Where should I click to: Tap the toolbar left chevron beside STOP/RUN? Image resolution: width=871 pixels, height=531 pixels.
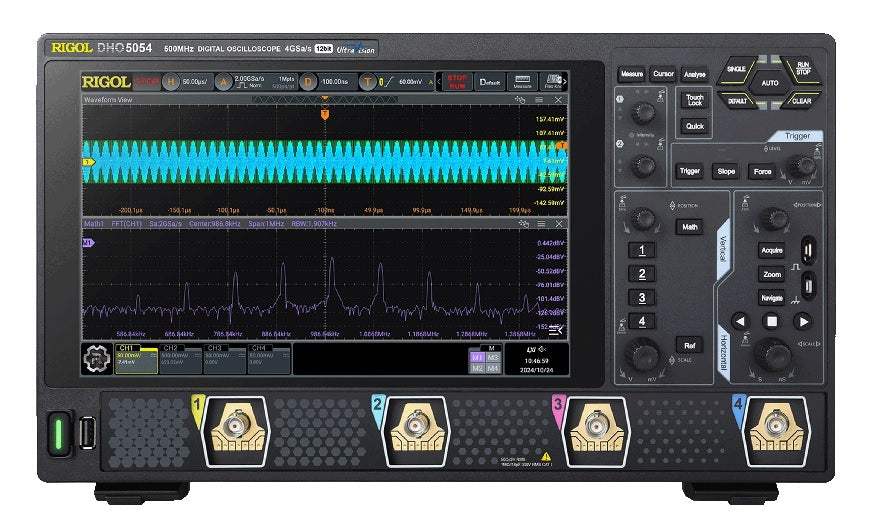click(438, 82)
